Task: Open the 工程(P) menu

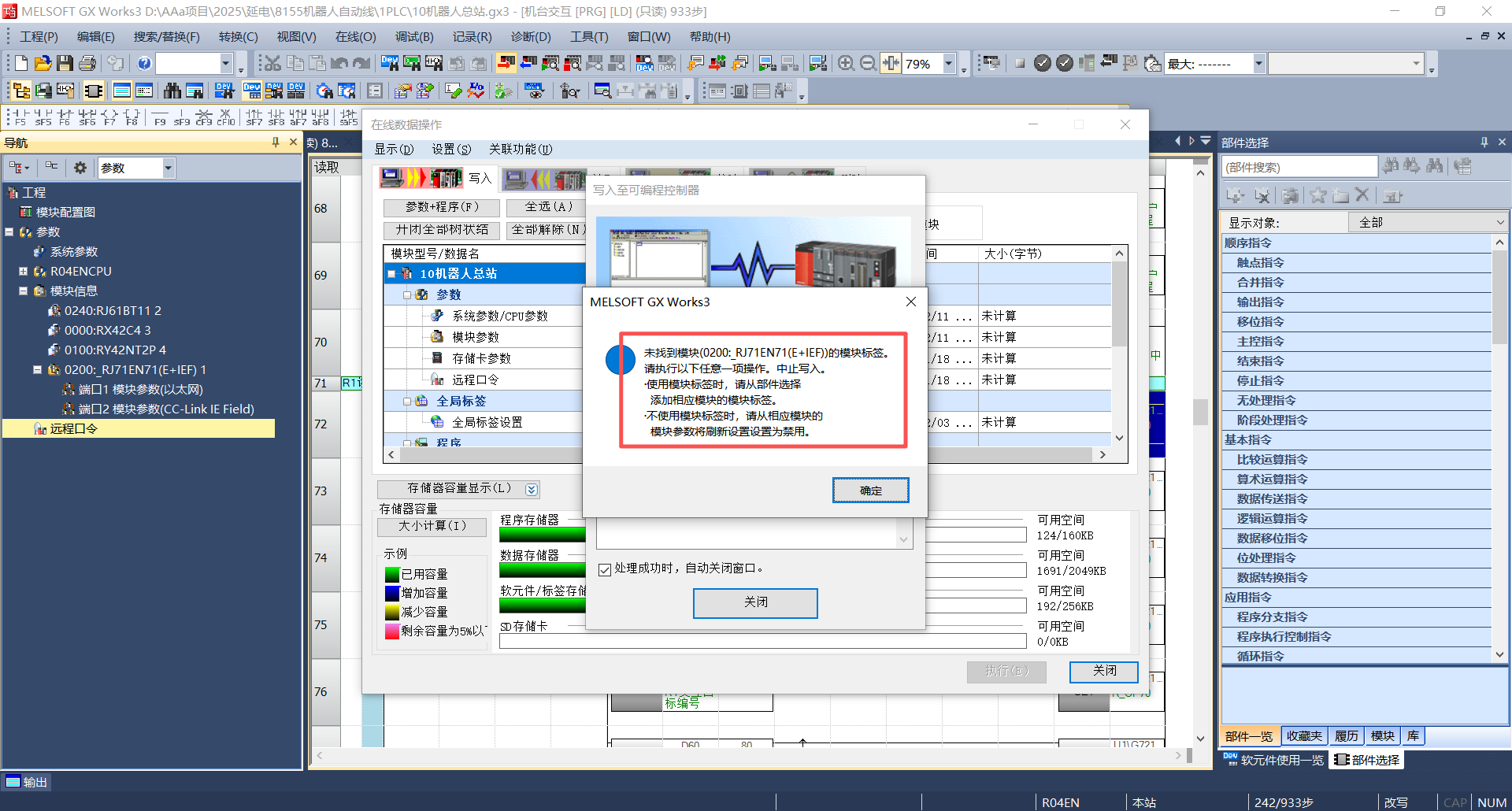Action: 39,37
